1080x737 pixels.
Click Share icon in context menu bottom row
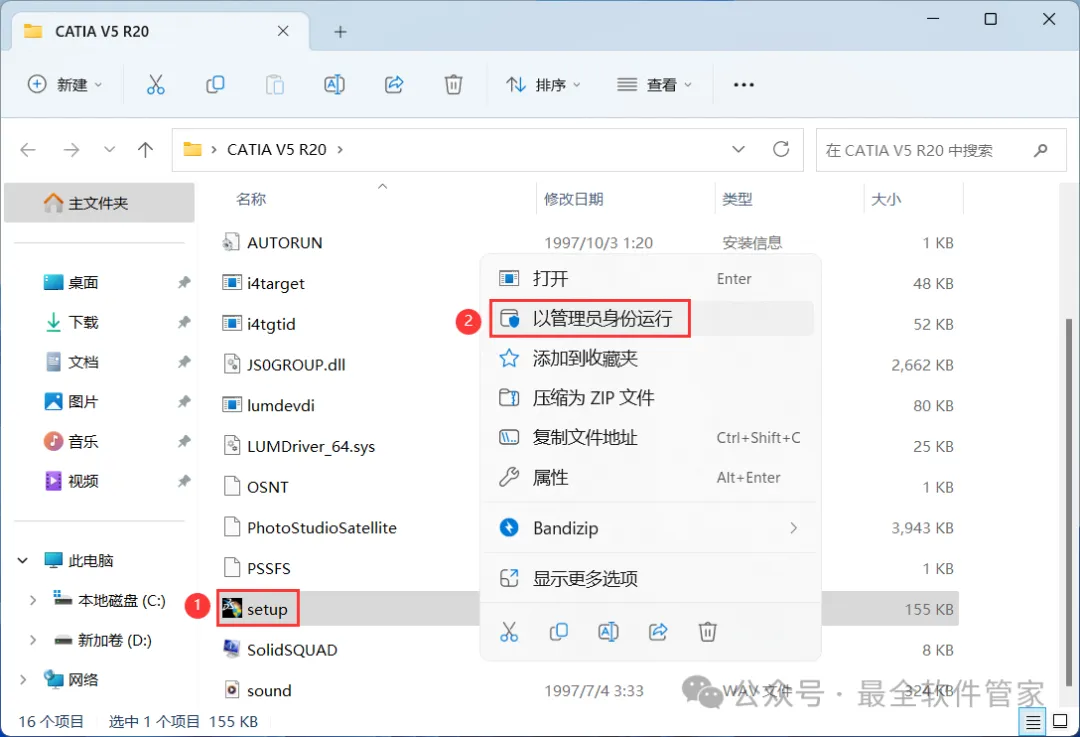[x=658, y=632]
